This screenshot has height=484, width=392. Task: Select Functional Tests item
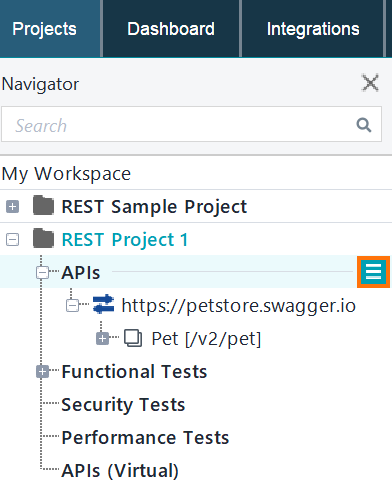click(134, 371)
